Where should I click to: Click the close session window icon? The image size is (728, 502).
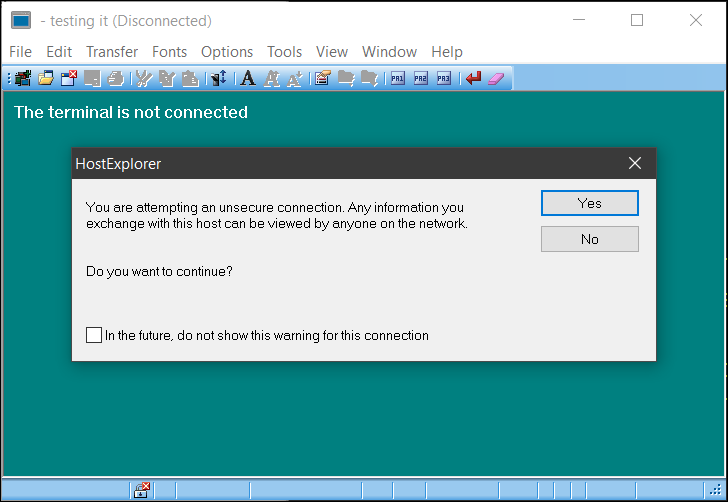69,78
